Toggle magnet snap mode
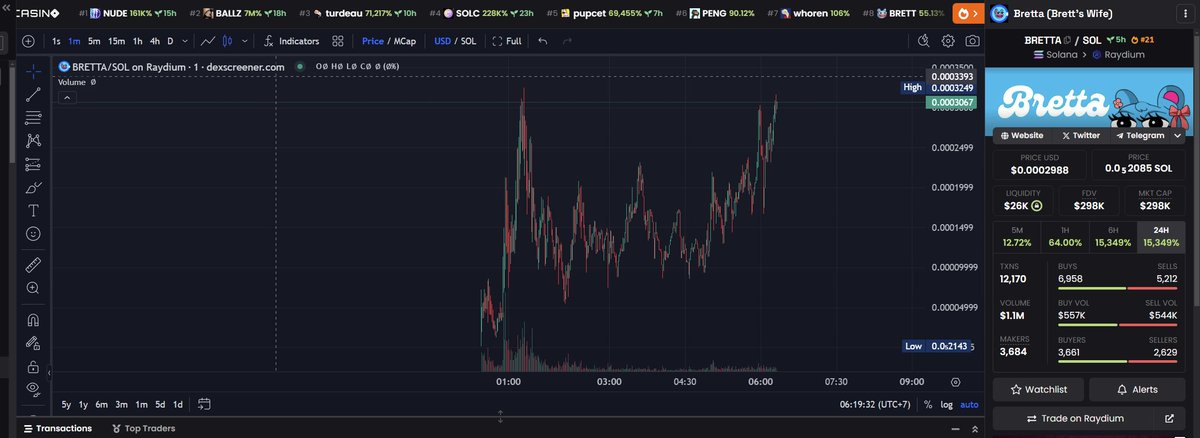1200x438 pixels. (x=33, y=320)
